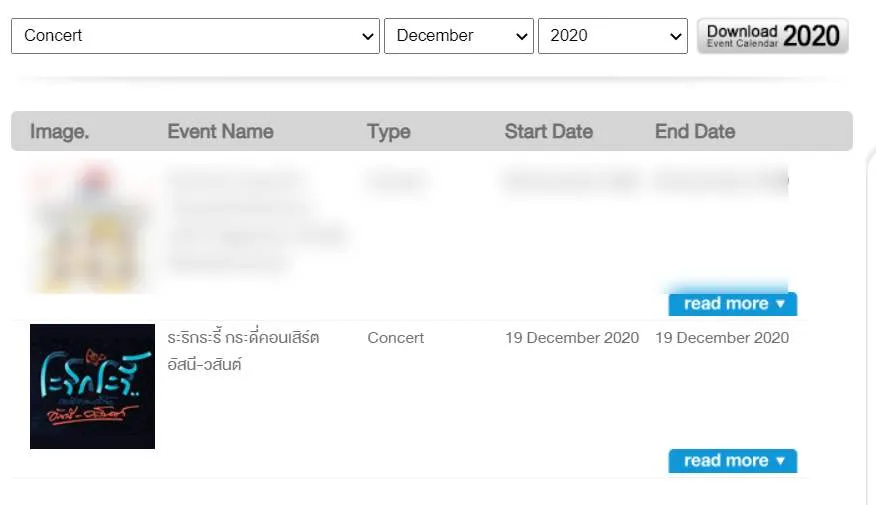Click the end date 19 December 2020

tap(721, 338)
